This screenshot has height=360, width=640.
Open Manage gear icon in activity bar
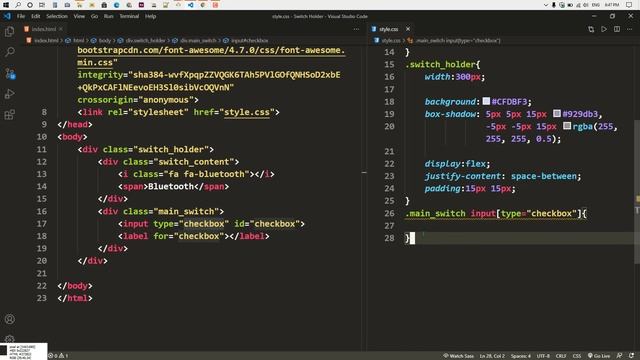pyautogui.click(x=9, y=339)
